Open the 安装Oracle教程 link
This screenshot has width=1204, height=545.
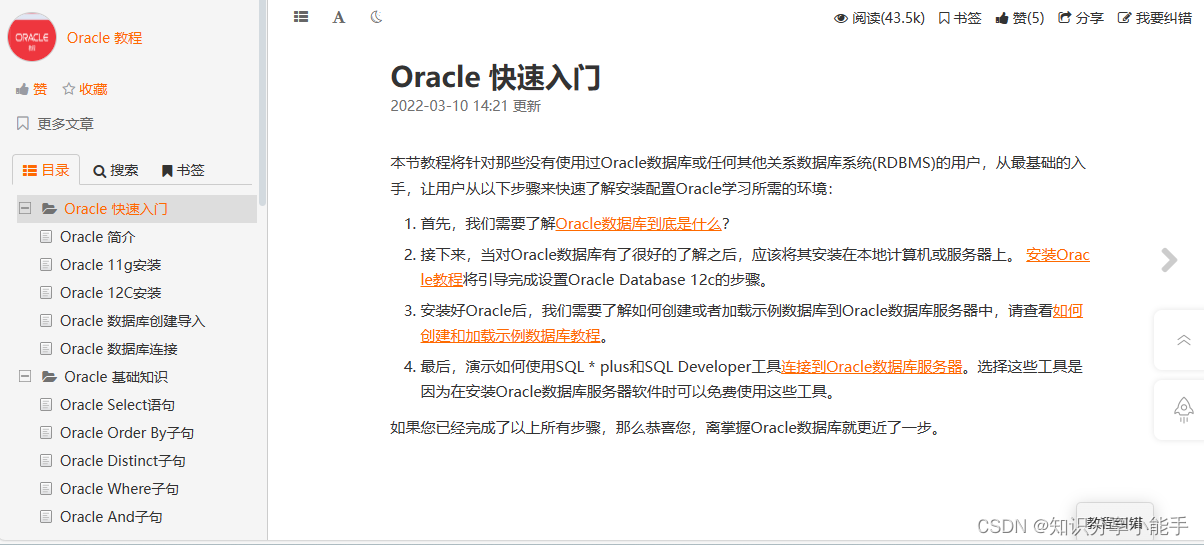coord(1057,255)
